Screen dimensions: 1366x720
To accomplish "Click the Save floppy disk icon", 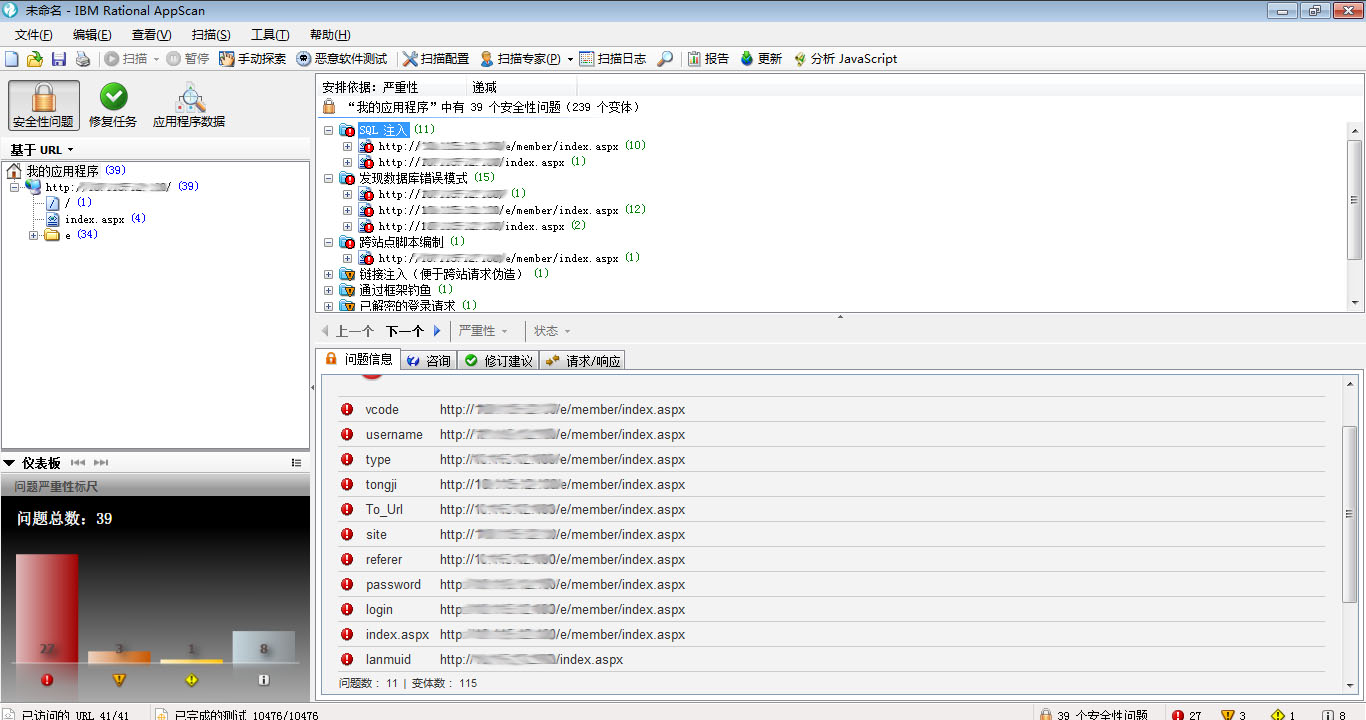I will (x=59, y=59).
